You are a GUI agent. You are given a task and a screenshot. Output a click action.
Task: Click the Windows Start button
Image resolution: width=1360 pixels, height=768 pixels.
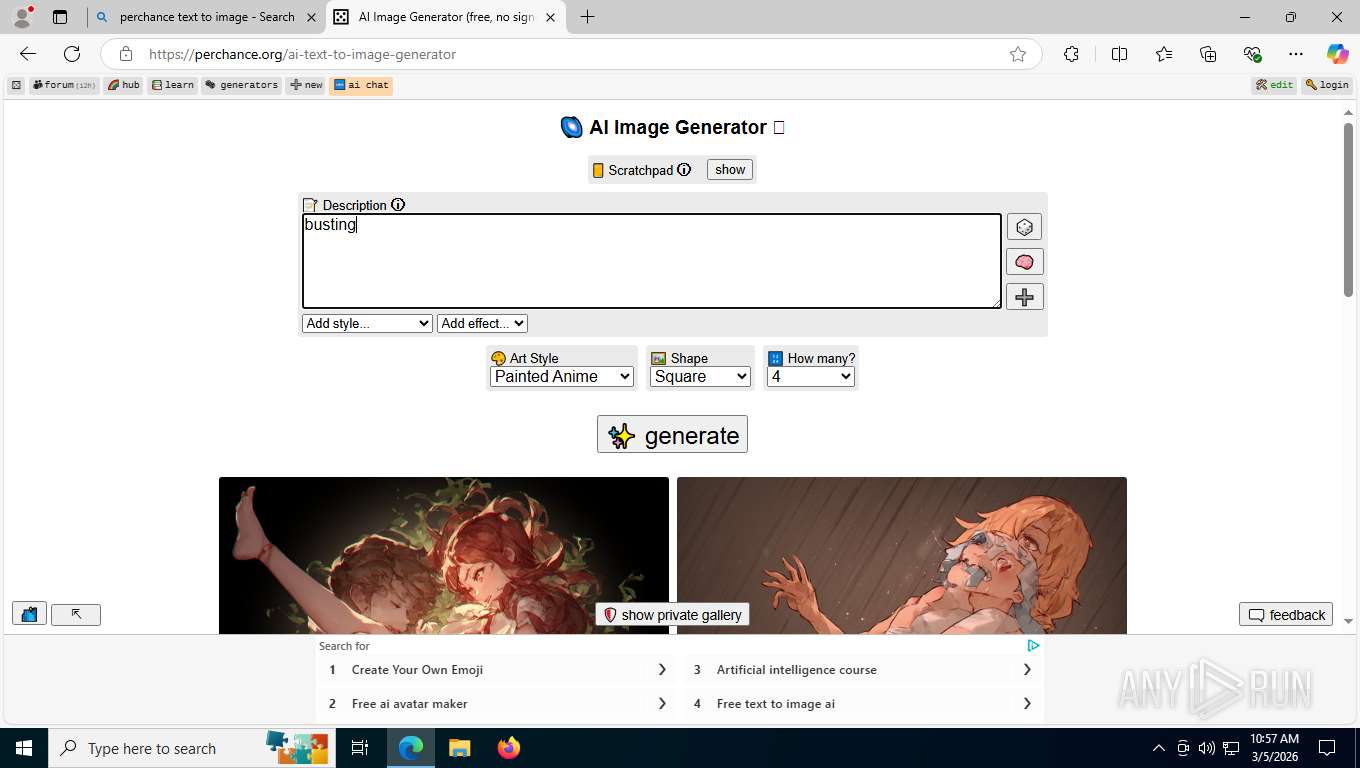pyautogui.click(x=23, y=748)
